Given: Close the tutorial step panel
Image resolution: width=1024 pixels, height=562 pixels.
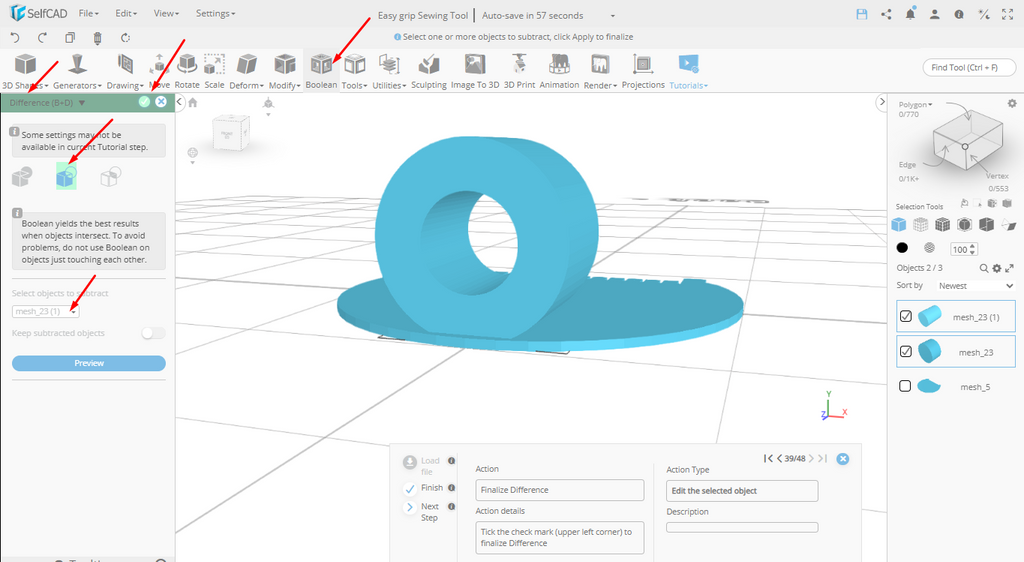Looking at the screenshot, I should [842, 459].
